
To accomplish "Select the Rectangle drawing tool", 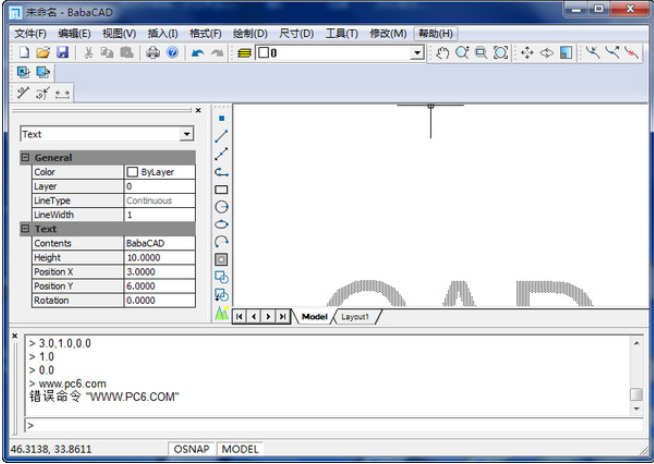I will 222,189.
